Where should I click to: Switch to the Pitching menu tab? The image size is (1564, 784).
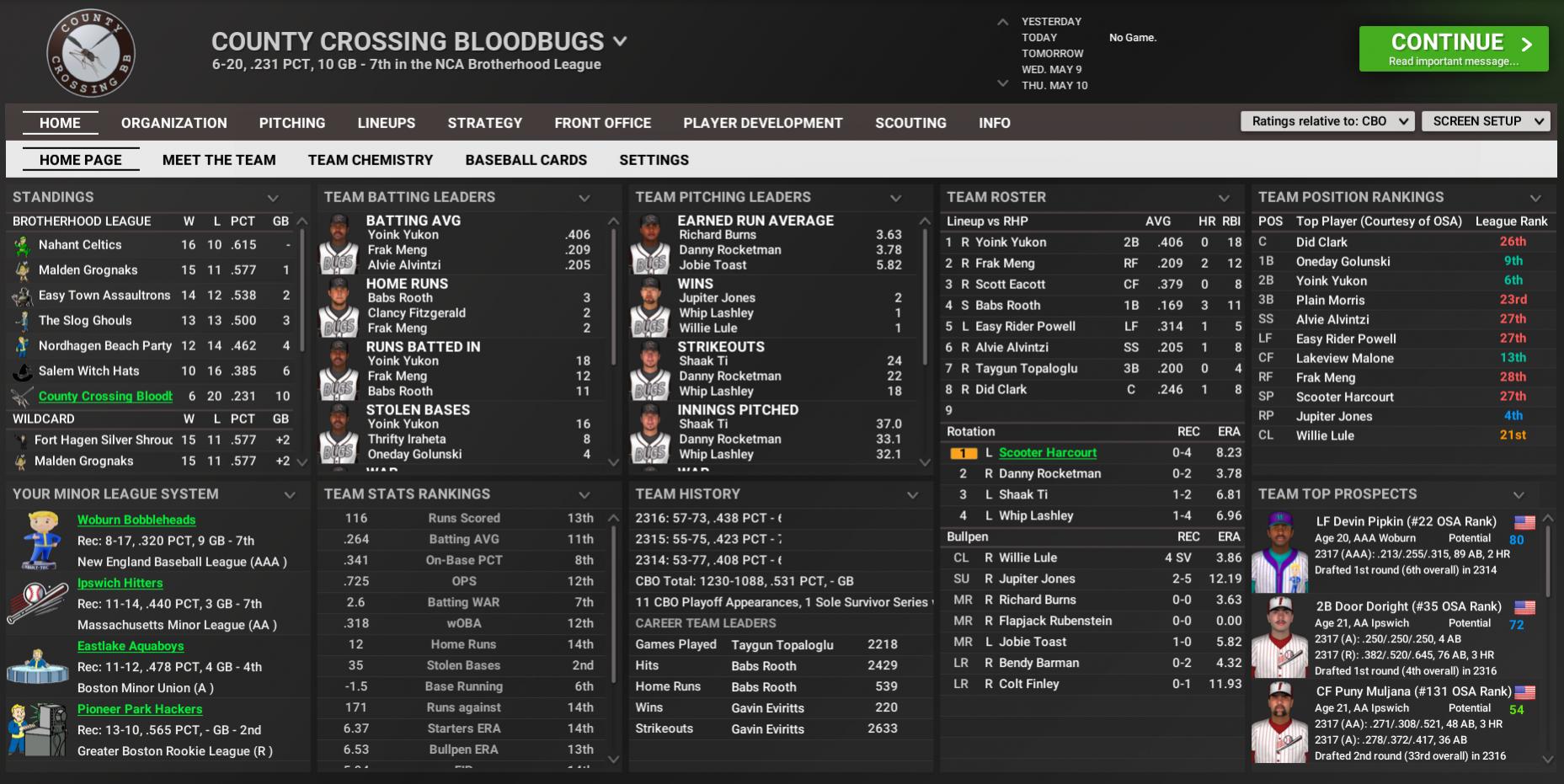291,123
